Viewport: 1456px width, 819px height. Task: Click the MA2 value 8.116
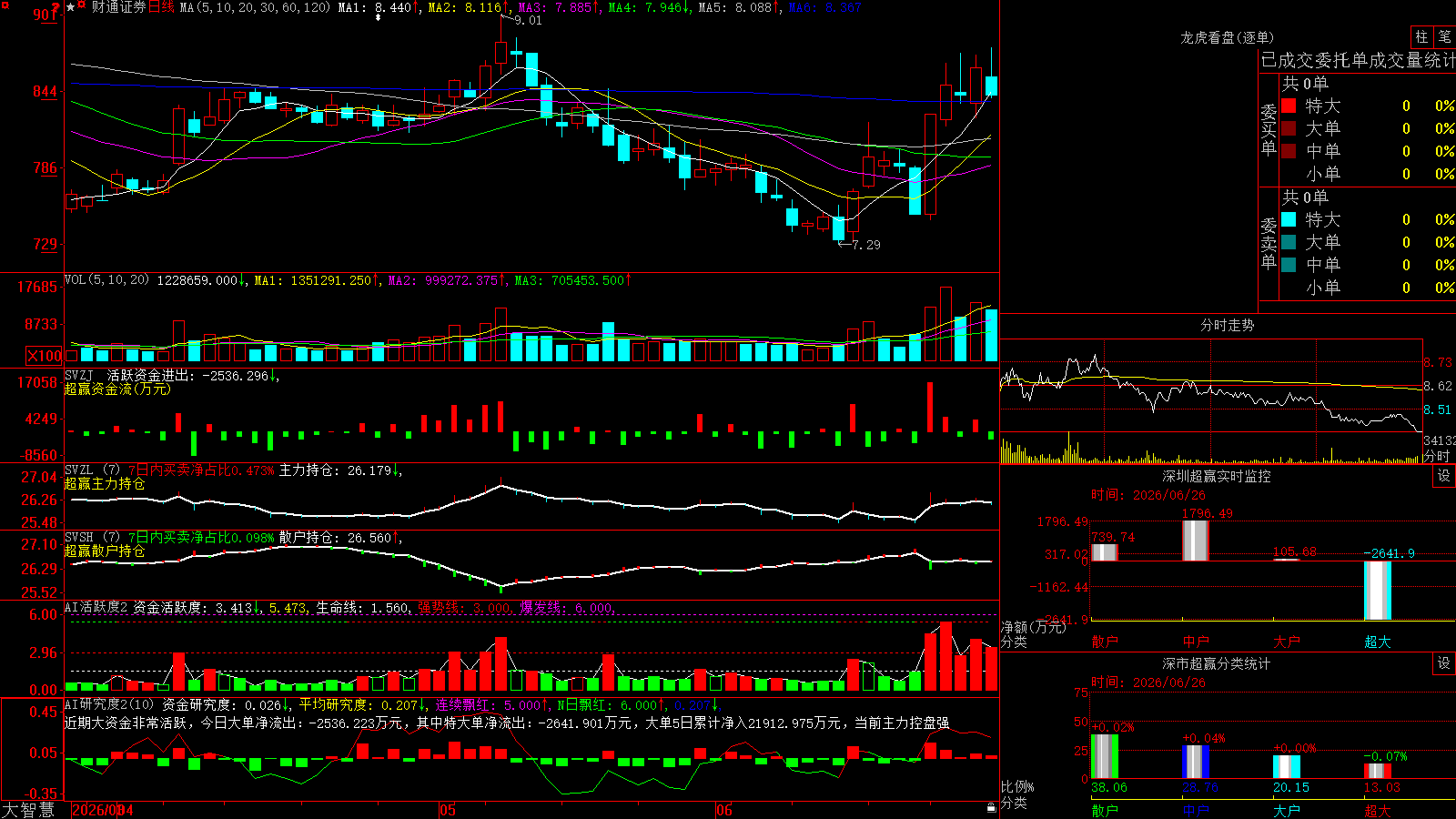pyautogui.click(x=483, y=7)
